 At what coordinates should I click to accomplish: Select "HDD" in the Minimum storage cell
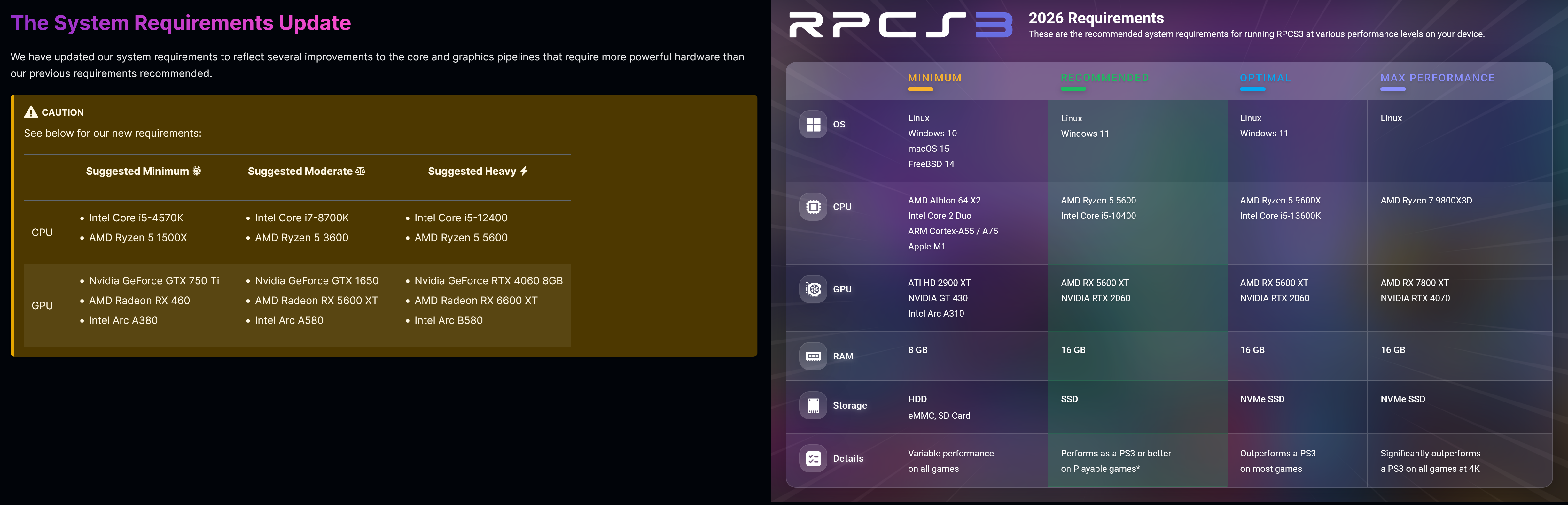point(917,399)
